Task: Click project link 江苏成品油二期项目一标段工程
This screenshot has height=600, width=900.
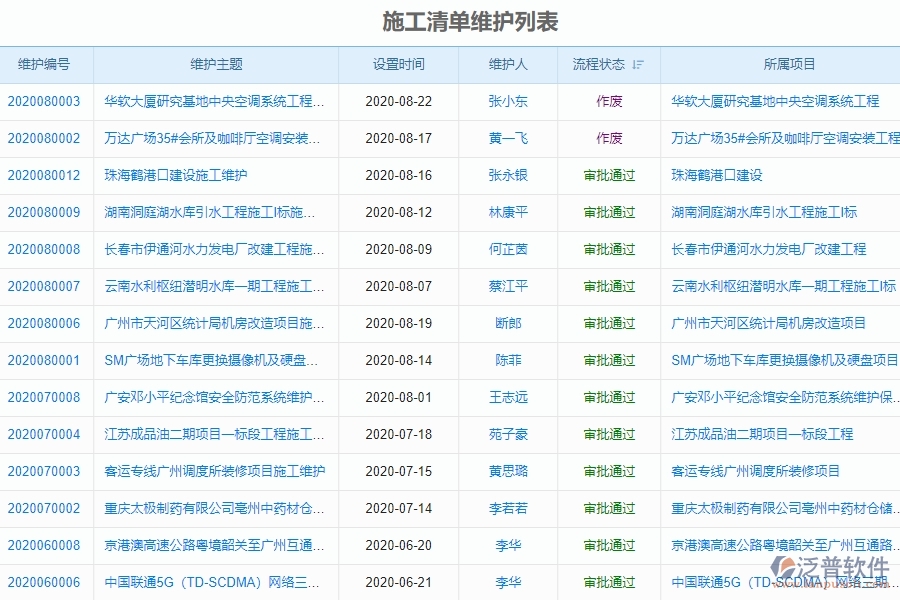Action: tap(763, 434)
